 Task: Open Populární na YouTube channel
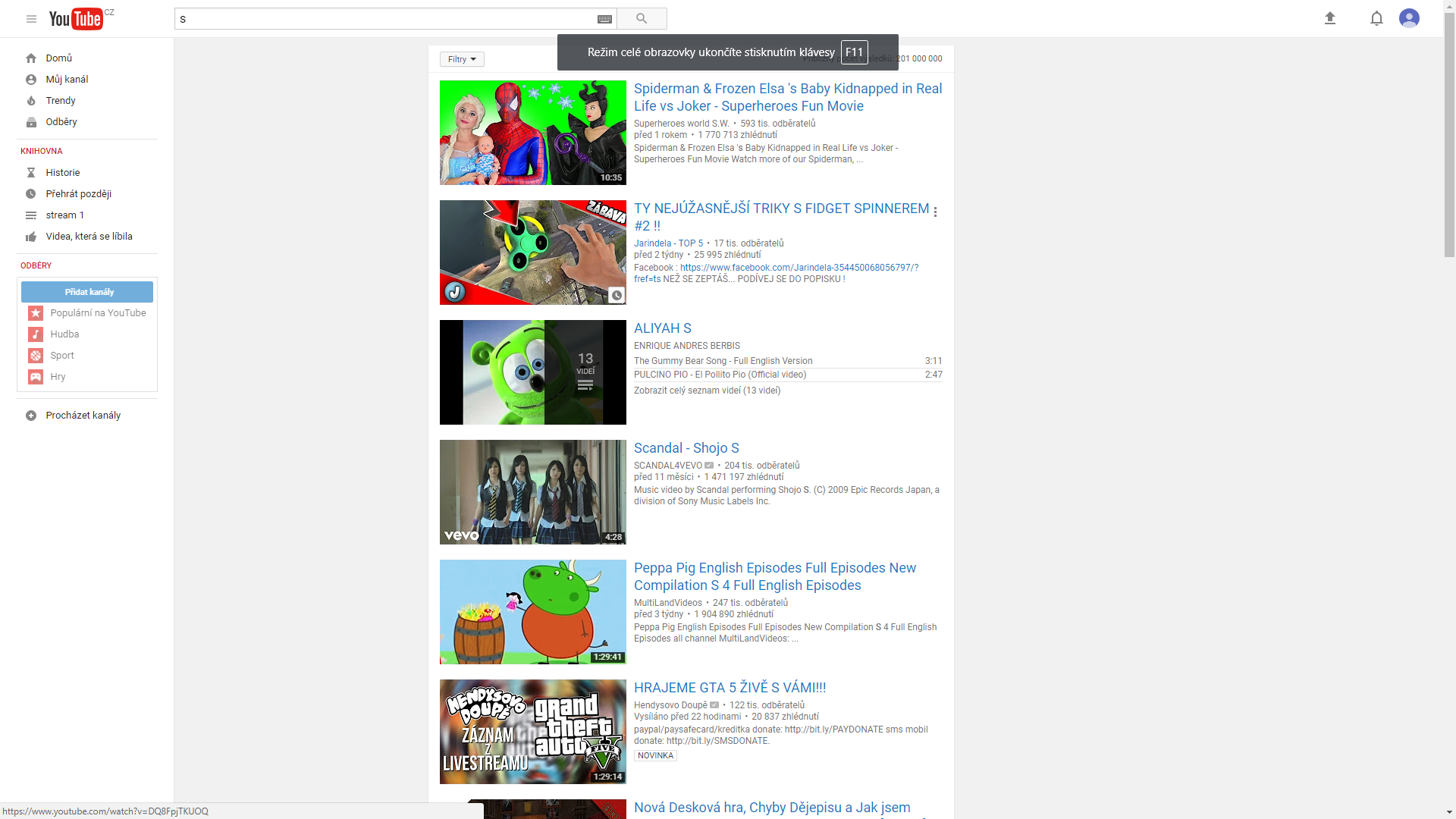point(98,313)
